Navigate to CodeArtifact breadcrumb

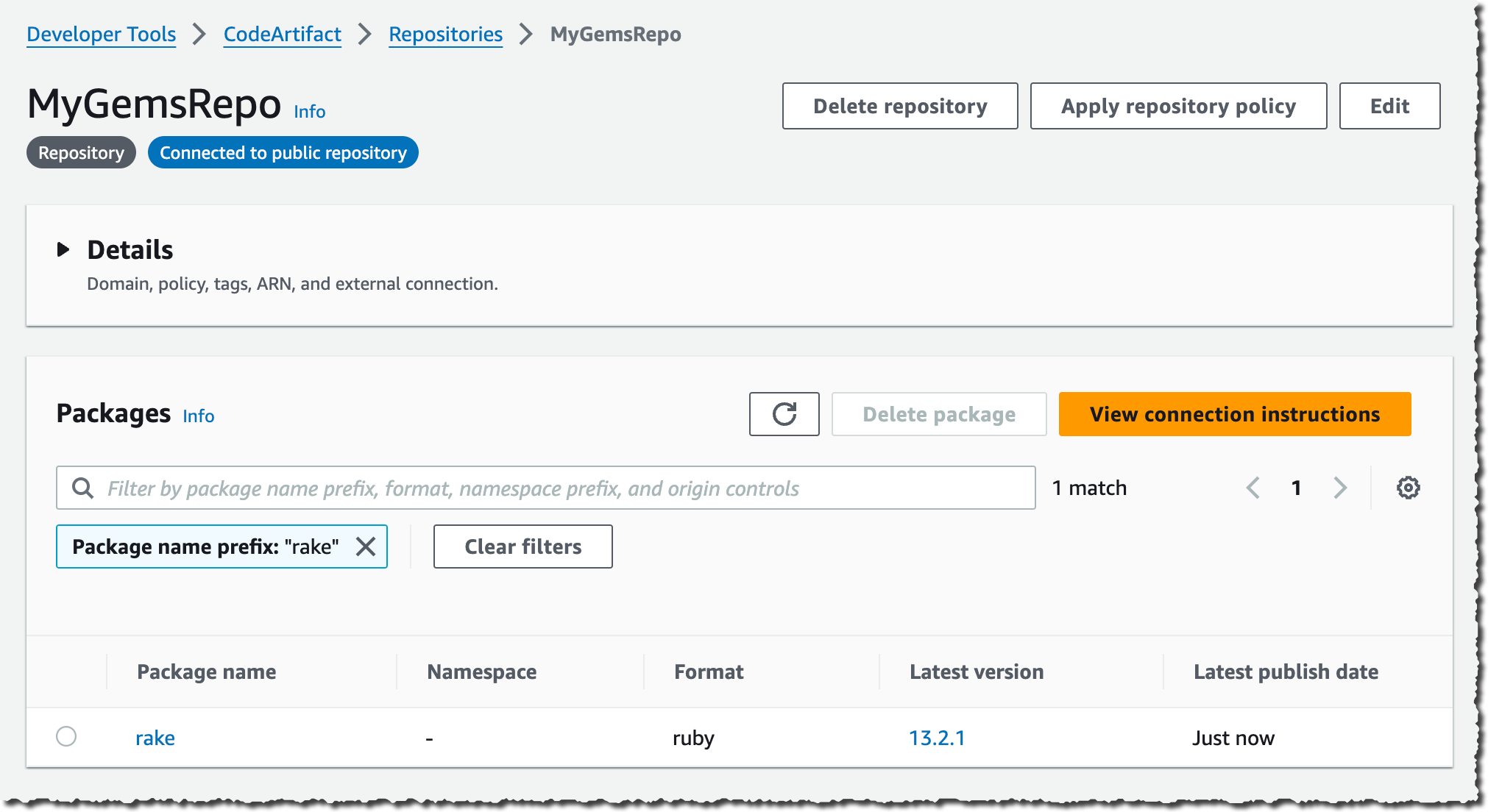tap(282, 35)
